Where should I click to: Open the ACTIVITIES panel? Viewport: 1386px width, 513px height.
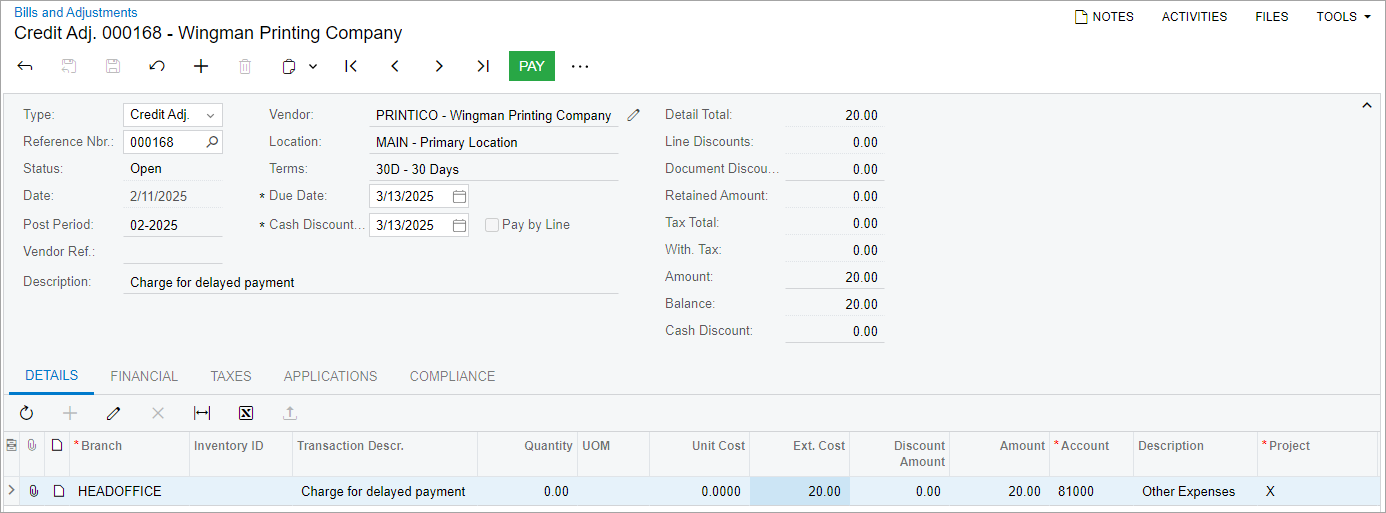(x=1194, y=17)
